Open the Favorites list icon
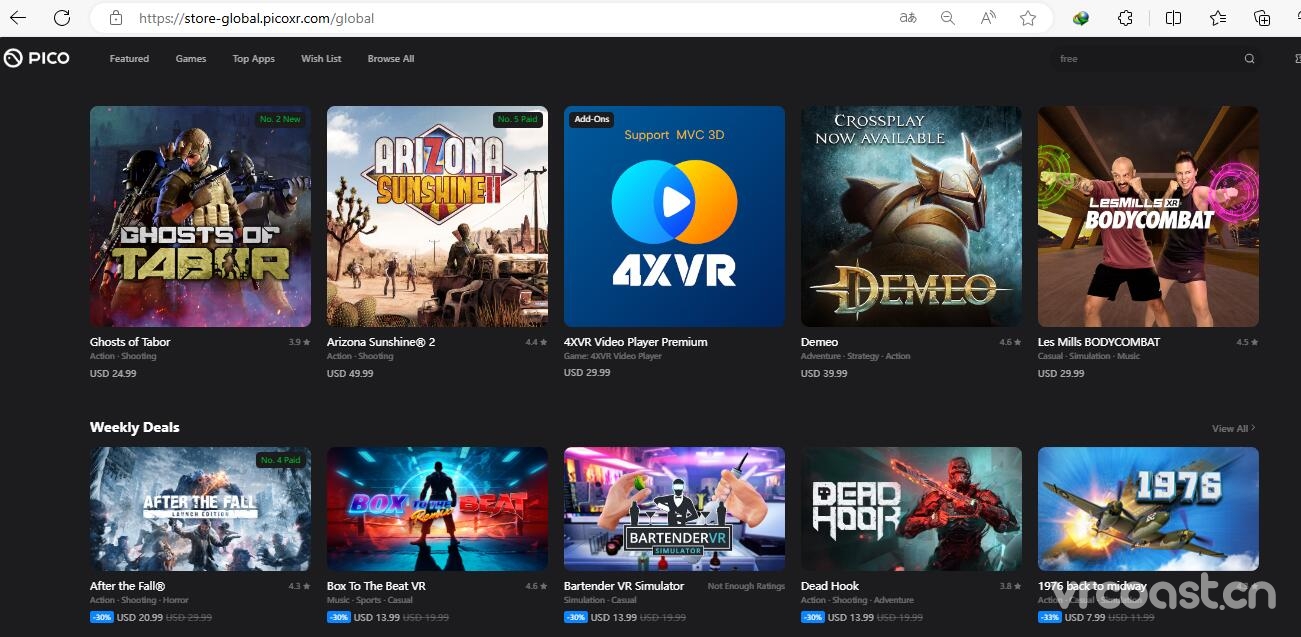This screenshot has width=1301, height=637. coord(1218,18)
